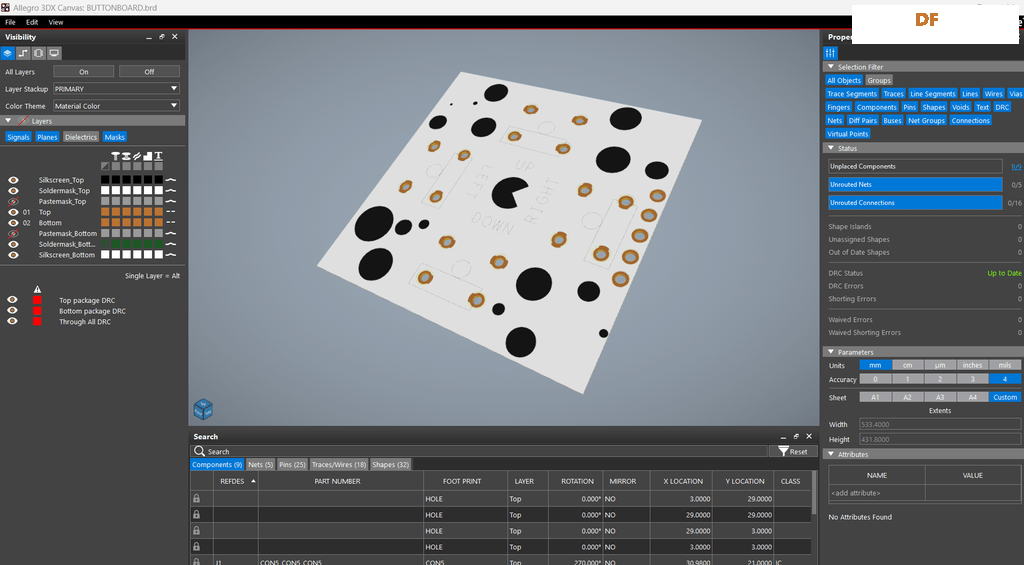
Task: Hide the Soldermask_Top layer
Action: tap(13, 191)
